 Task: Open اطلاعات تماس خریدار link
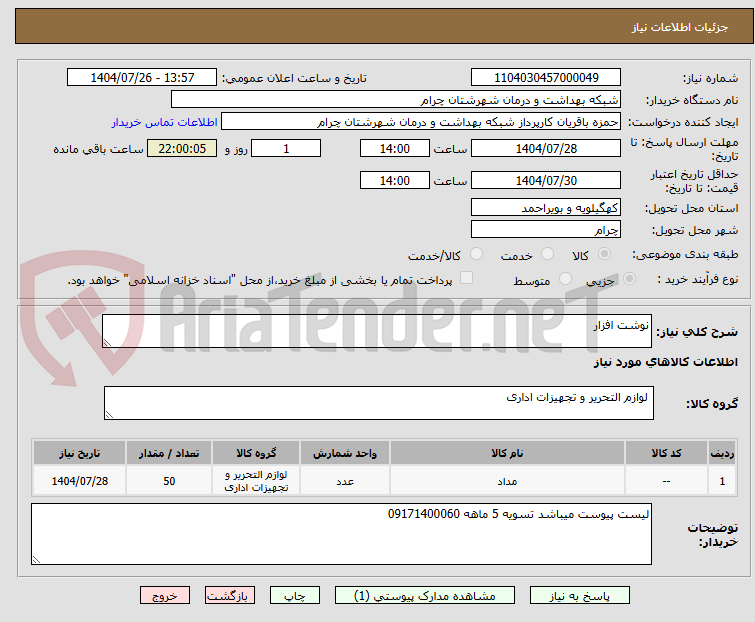click(165, 122)
